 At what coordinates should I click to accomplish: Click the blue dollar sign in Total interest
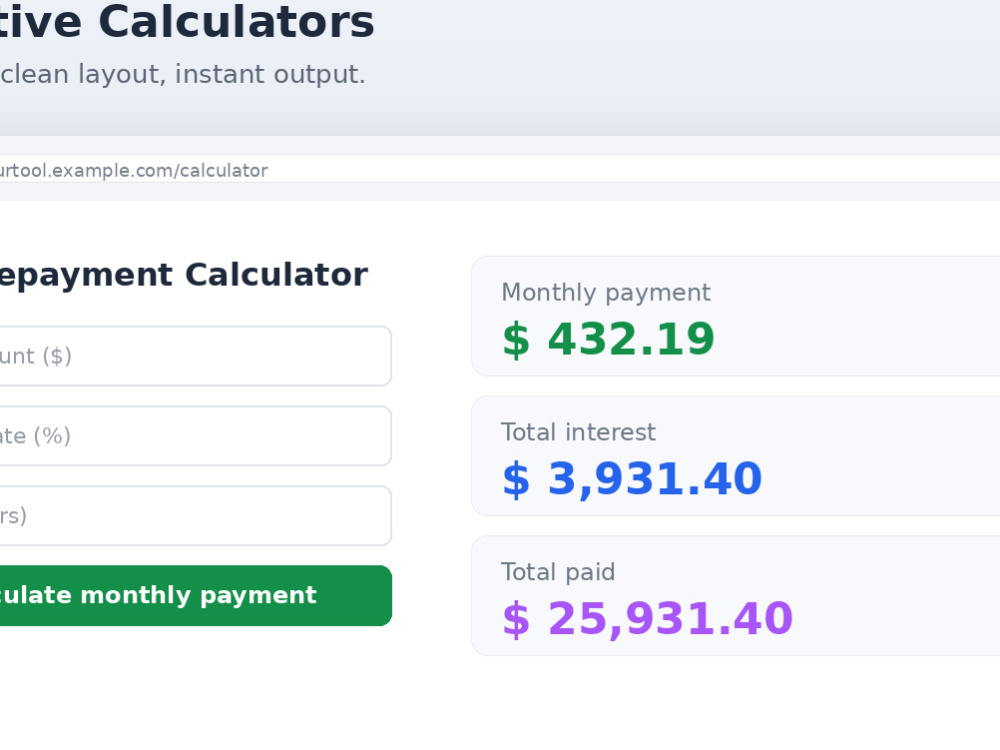(516, 479)
